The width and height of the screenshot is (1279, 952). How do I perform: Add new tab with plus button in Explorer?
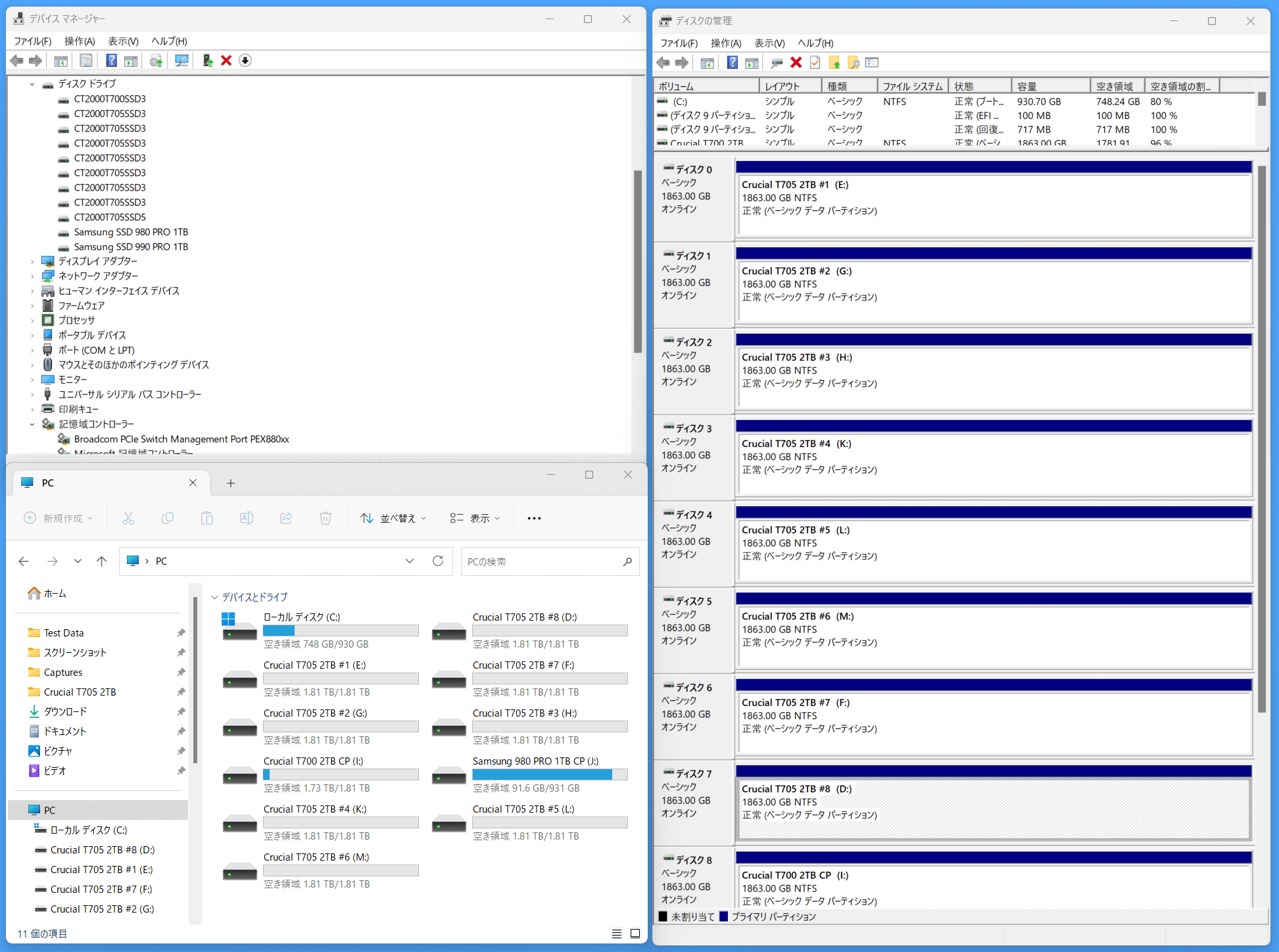[x=231, y=483]
